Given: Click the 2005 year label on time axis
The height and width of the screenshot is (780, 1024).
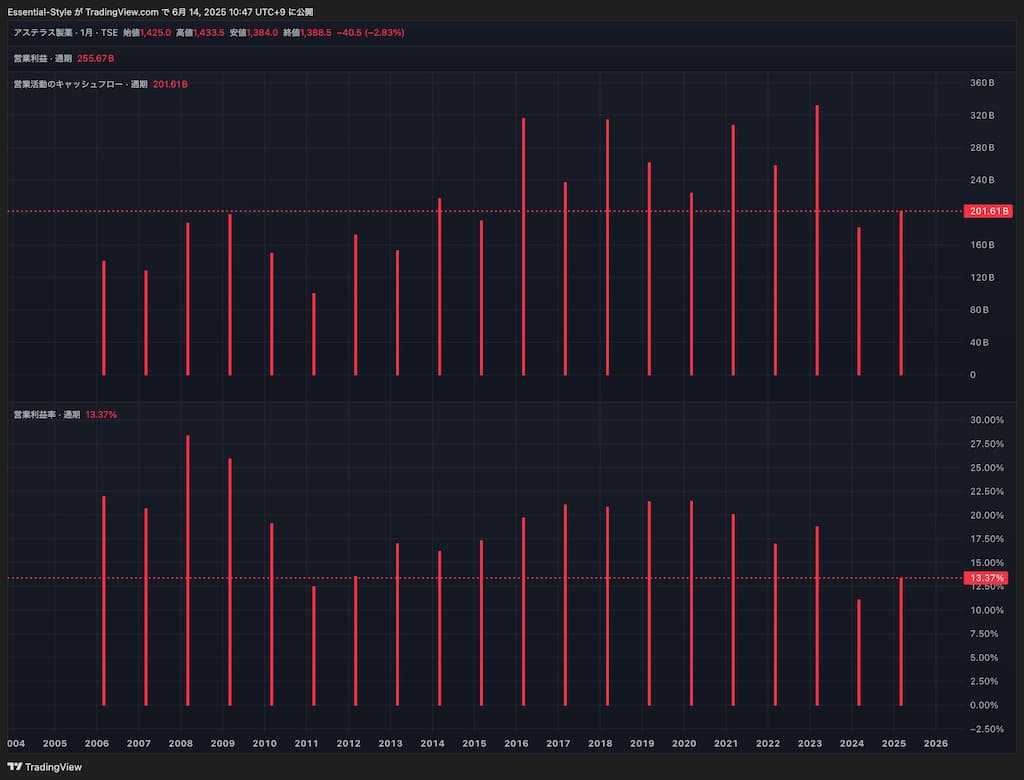Looking at the screenshot, I should click(x=55, y=743).
